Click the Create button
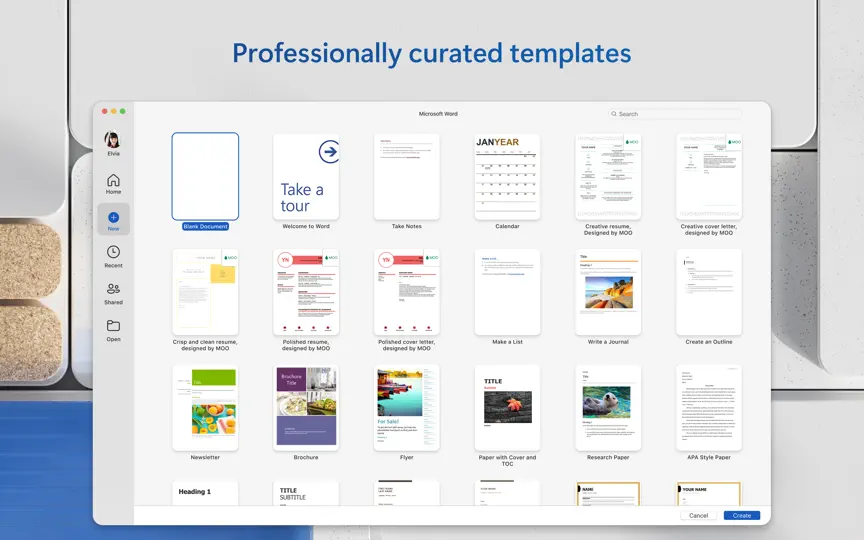This screenshot has height=540, width=864. click(742, 516)
